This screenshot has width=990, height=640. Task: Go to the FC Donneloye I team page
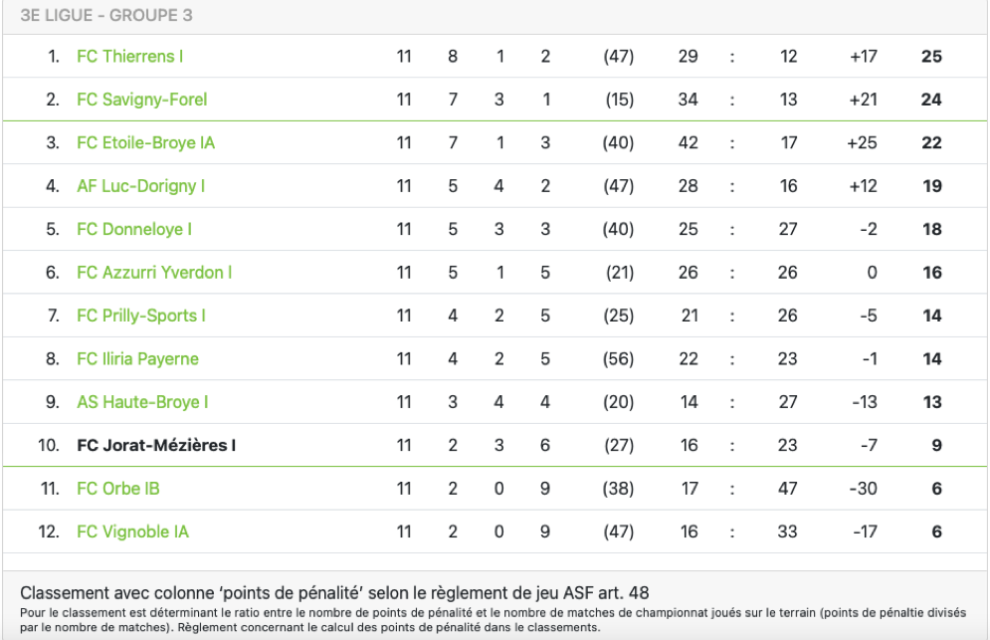(x=134, y=229)
